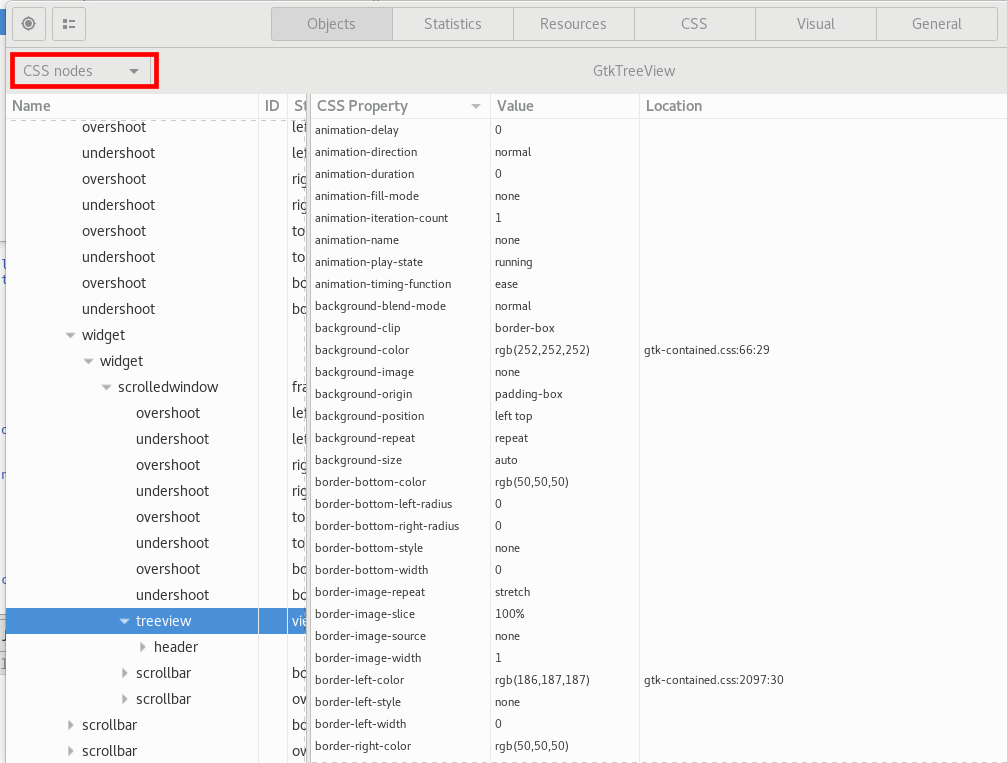1007x763 pixels.
Task: Collapse the topmost widget node
Action: 70,335
